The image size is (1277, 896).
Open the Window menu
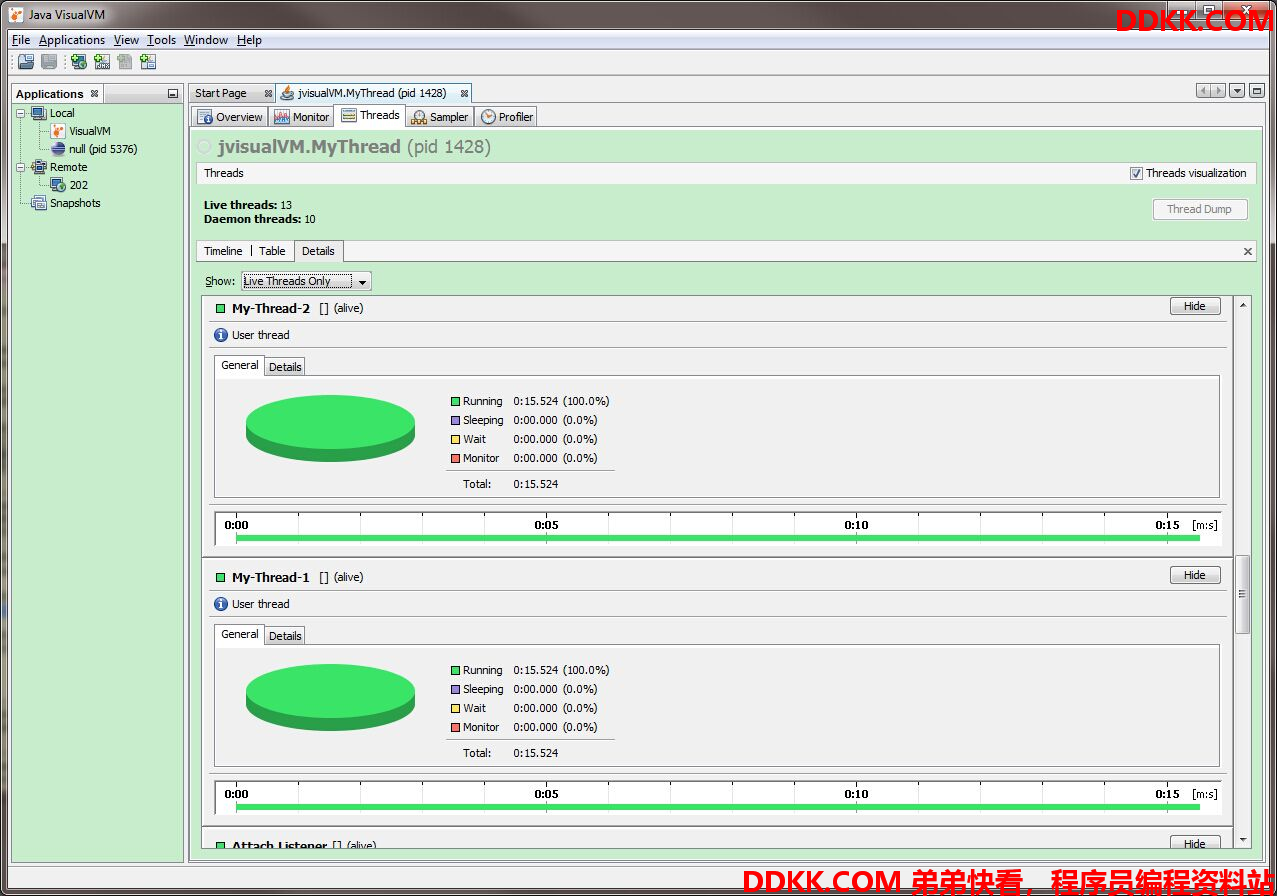206,40
